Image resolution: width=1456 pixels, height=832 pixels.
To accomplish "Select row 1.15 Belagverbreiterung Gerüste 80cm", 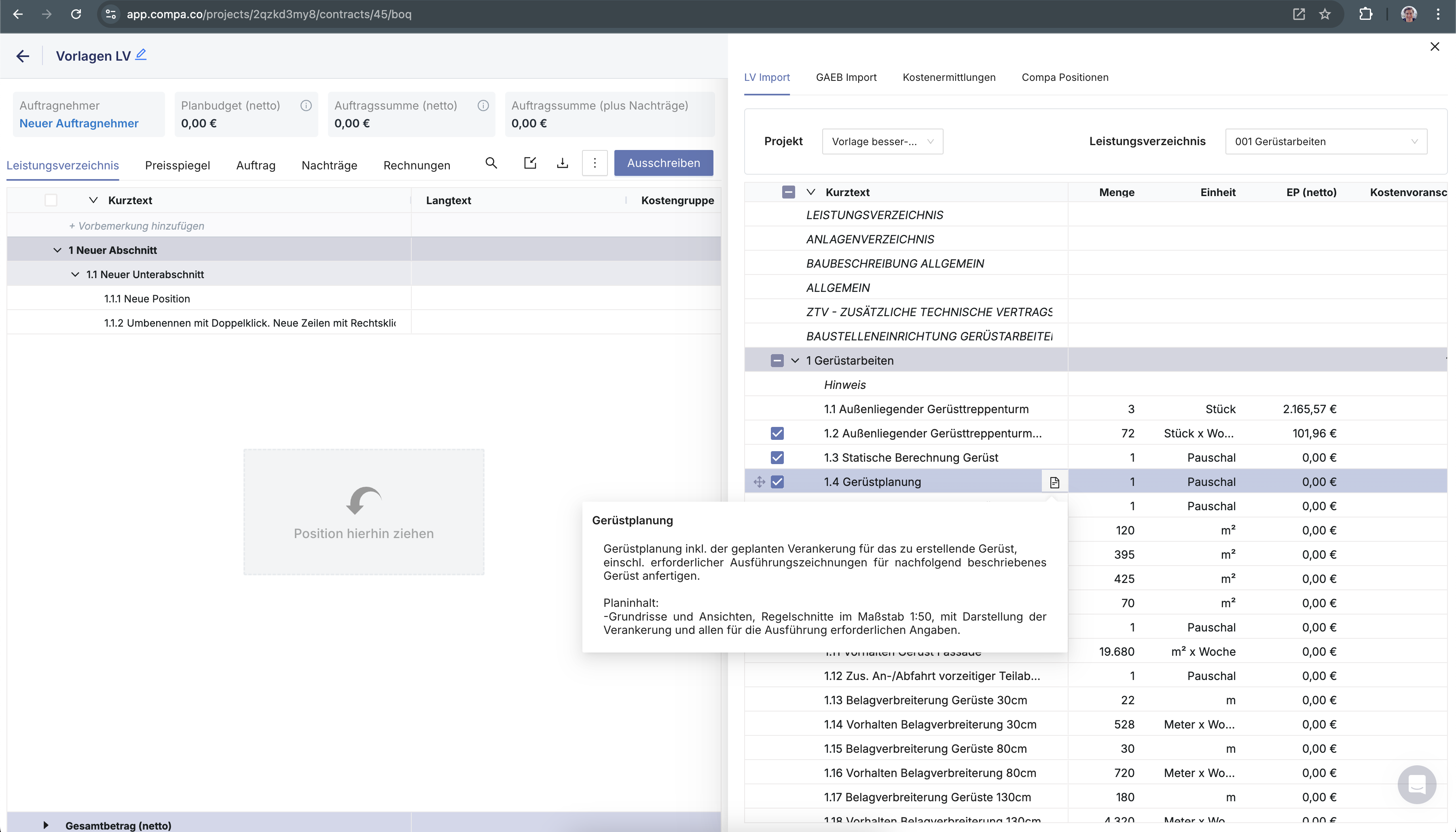I will pos(1095,749).
